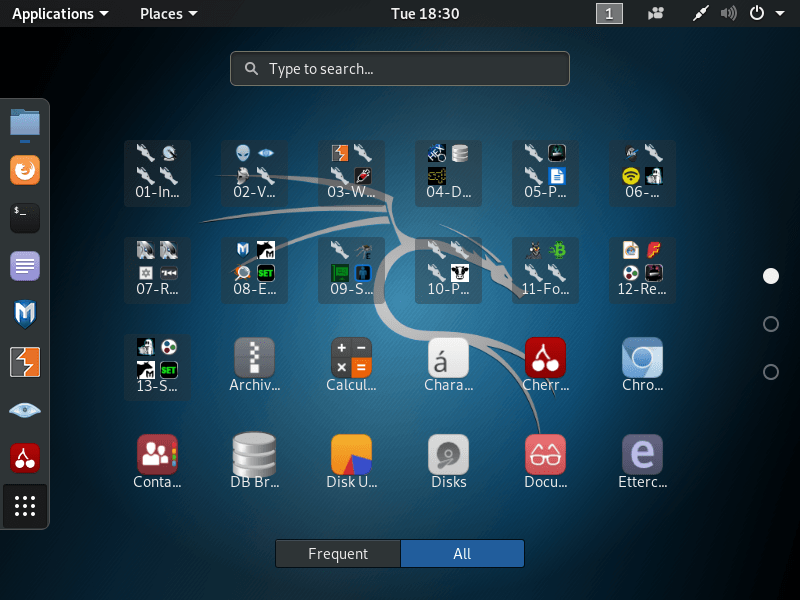Open the text editor in the dock
The image size is (800, 600).
24,266
